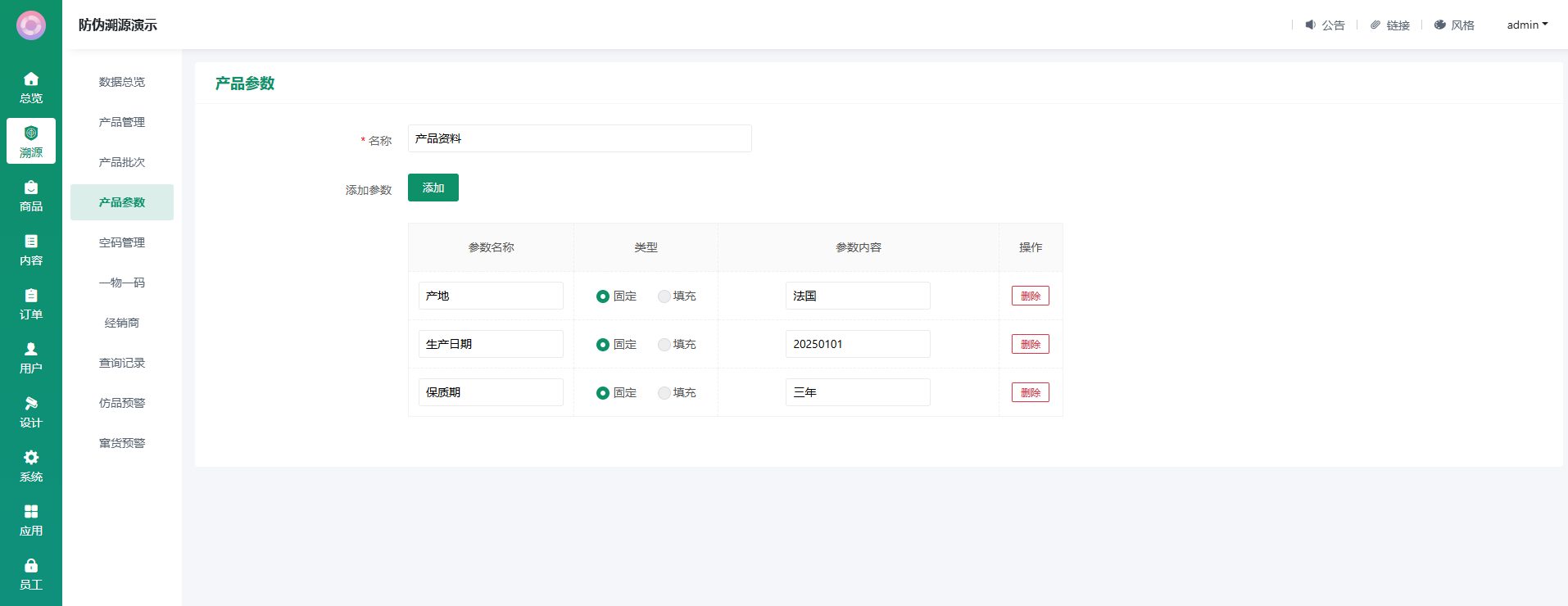
Task: Choose 固定 radio for 保质期 row
Action: (x=603, y=393)
